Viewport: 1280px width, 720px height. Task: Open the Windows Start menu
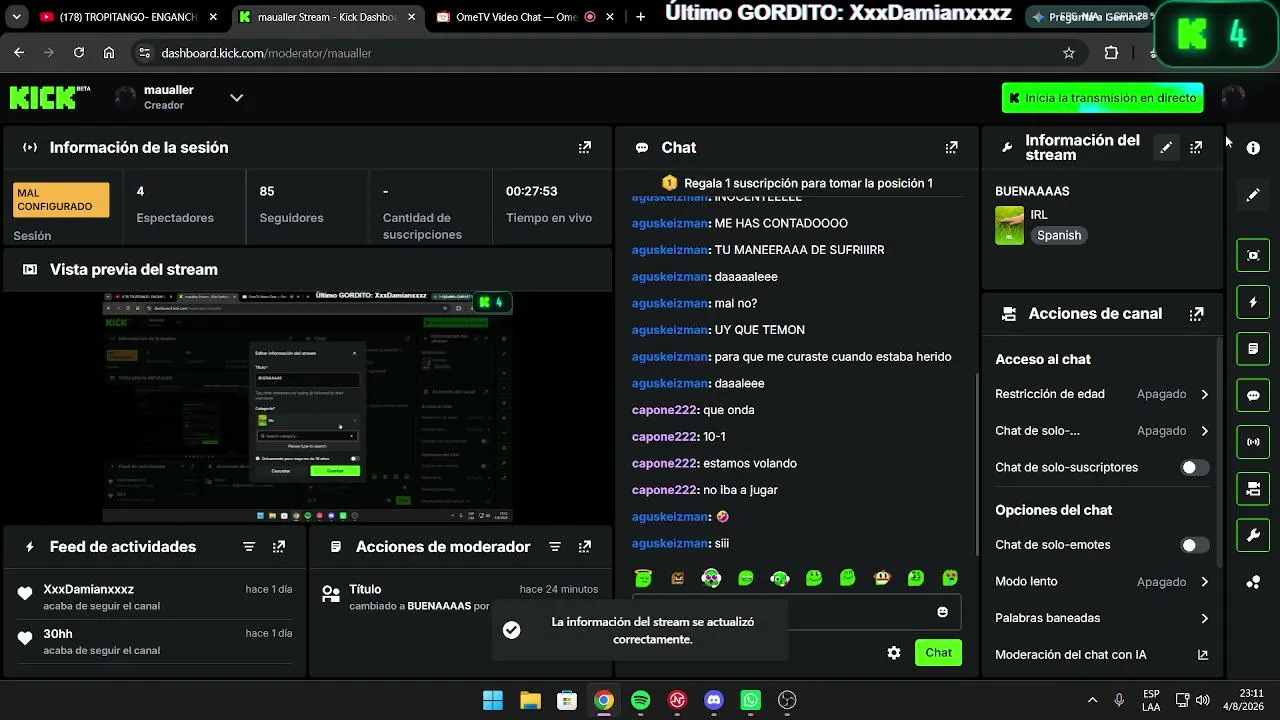point(493,700)
